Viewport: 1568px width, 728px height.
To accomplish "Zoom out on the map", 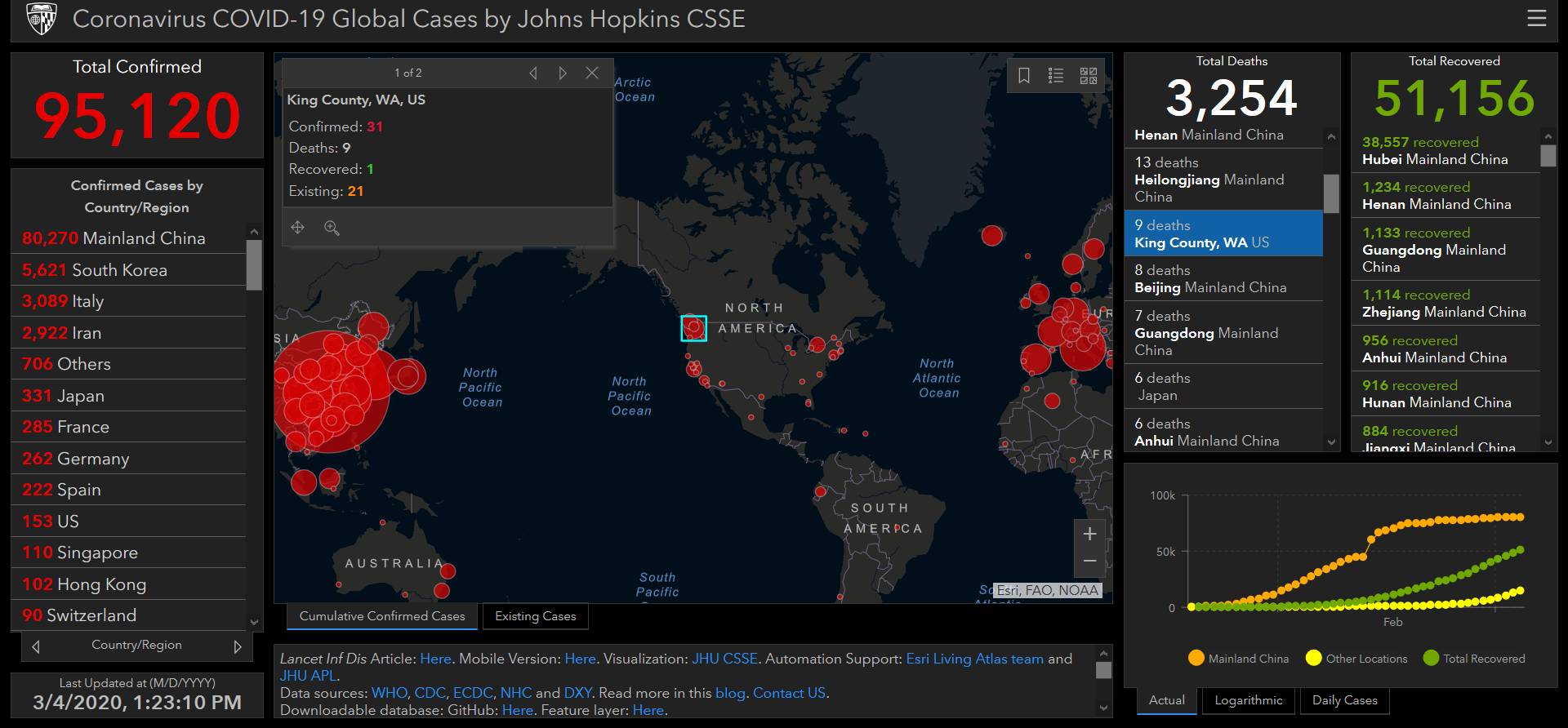I will [x=1089, y=562].
